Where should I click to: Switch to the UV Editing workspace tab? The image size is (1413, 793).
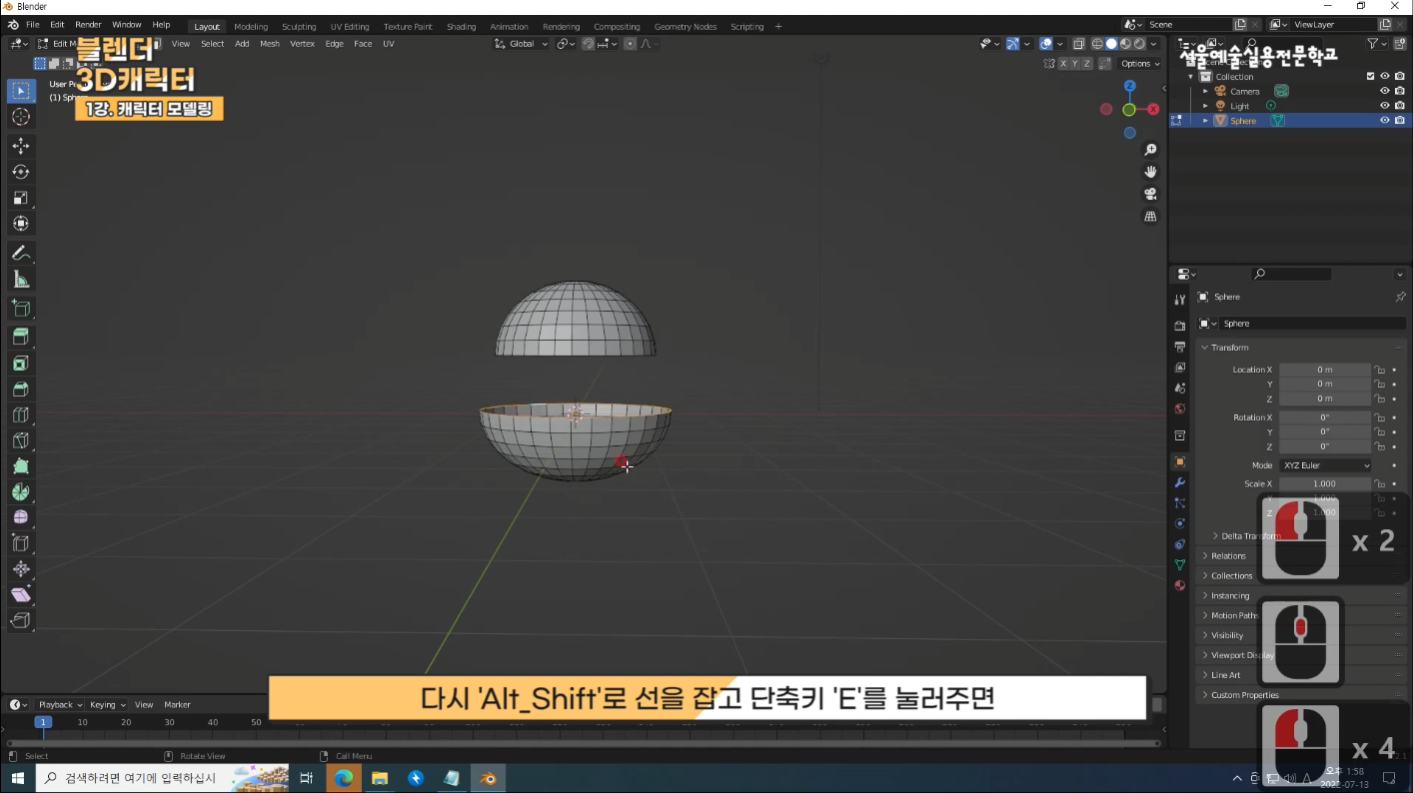tap(350, 27)
